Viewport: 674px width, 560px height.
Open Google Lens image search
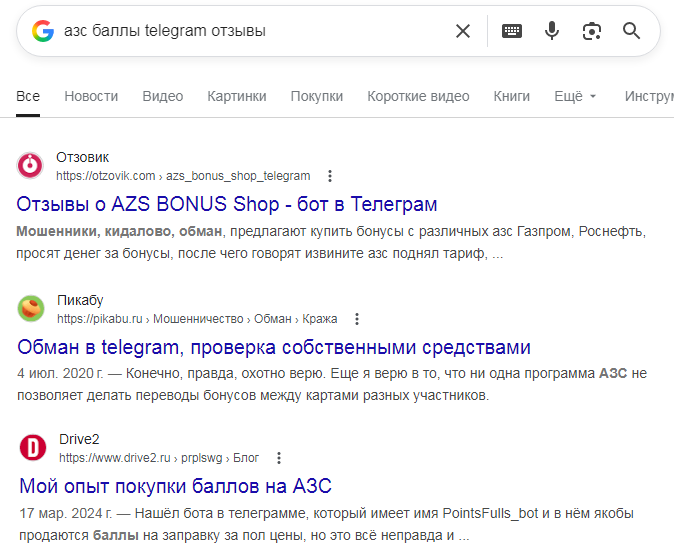pyautogui.click(x=592, y=31)
